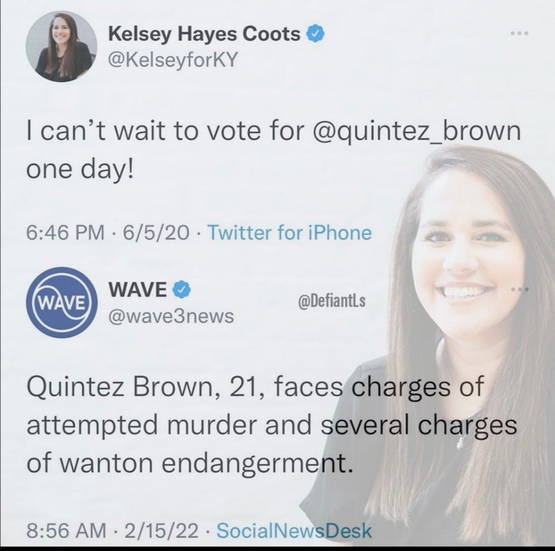Open the three-dot menu on Kelsey's tweet
This screenshot has width=555, height=551.
click(x=520, y=33)
